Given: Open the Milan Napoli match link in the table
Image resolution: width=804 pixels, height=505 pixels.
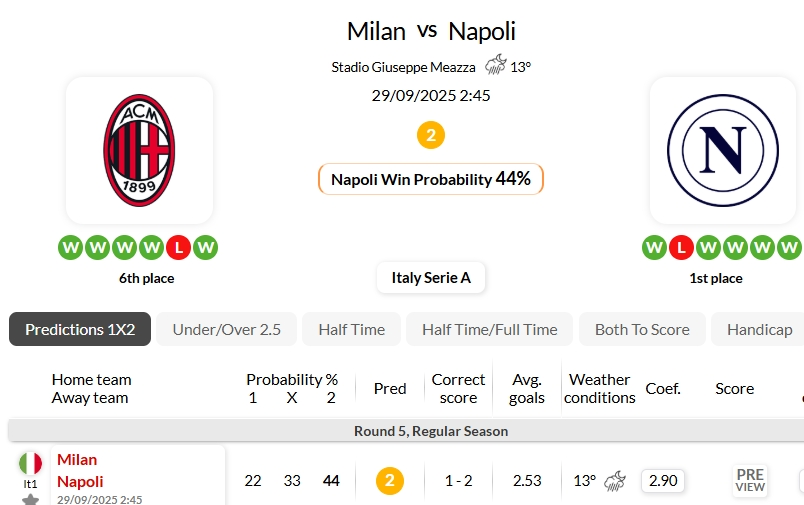Looking at the screenshot, I should click(x=80, y=470).
